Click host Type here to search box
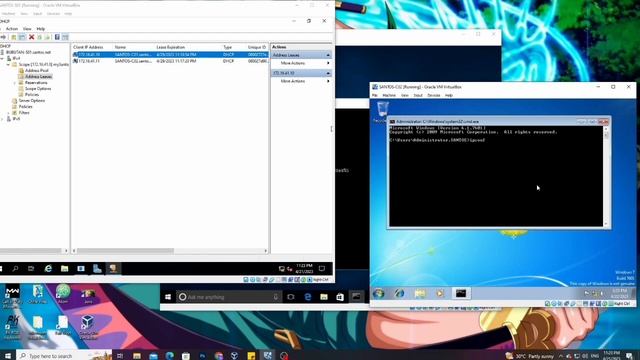This screenshot has height=360, width=640. coord(64,356)
